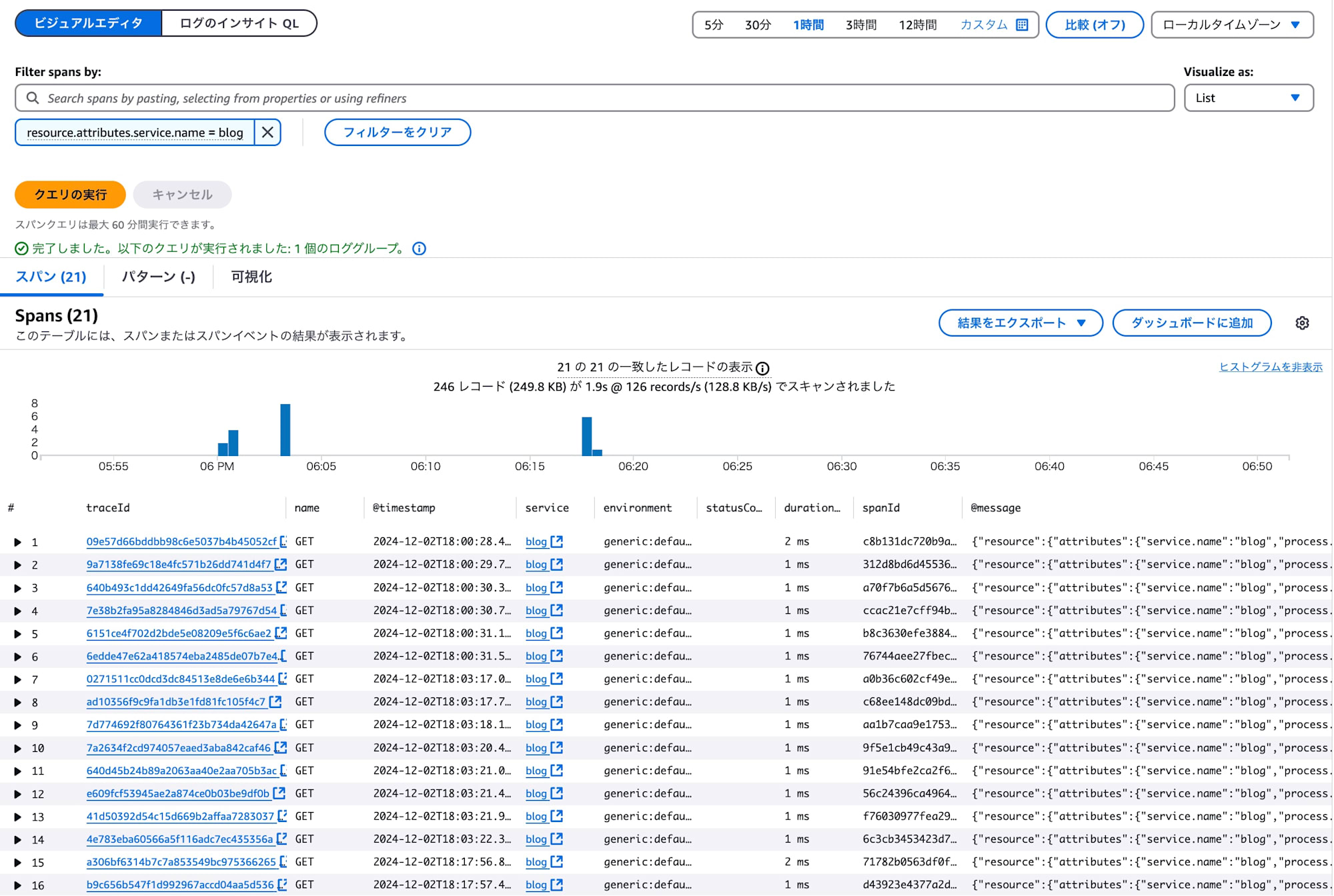Focus the Search spans filter input
The image size is (1334, 896).
click(x=595, y=98)
